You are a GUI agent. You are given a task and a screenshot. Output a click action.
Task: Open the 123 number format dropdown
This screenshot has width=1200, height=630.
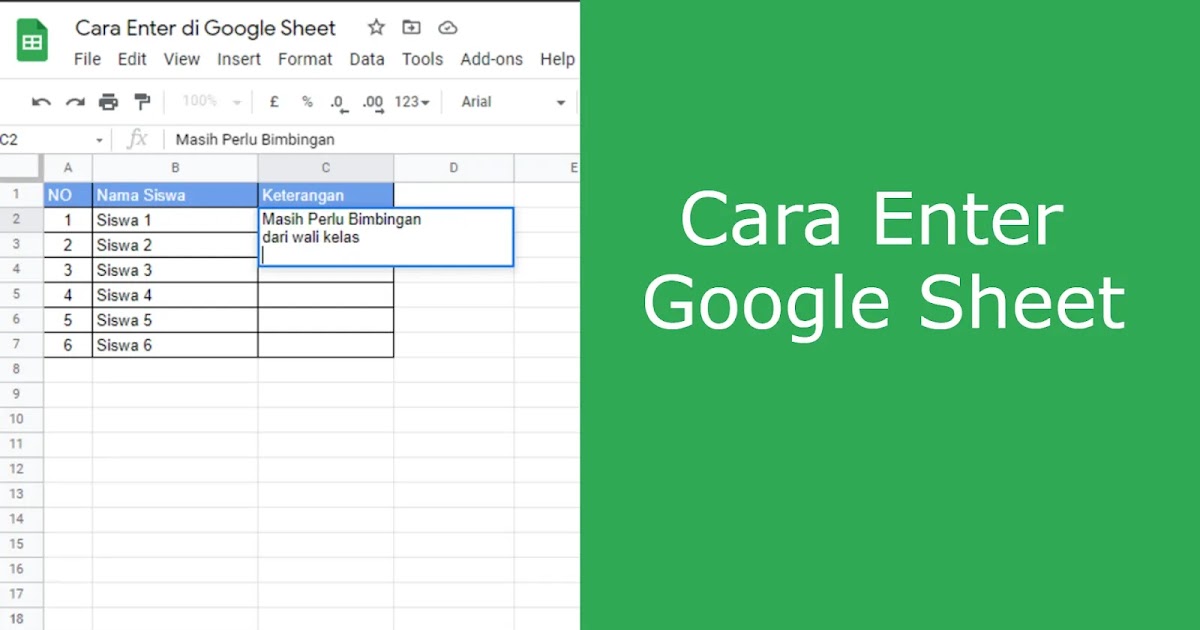click(410, 102)
